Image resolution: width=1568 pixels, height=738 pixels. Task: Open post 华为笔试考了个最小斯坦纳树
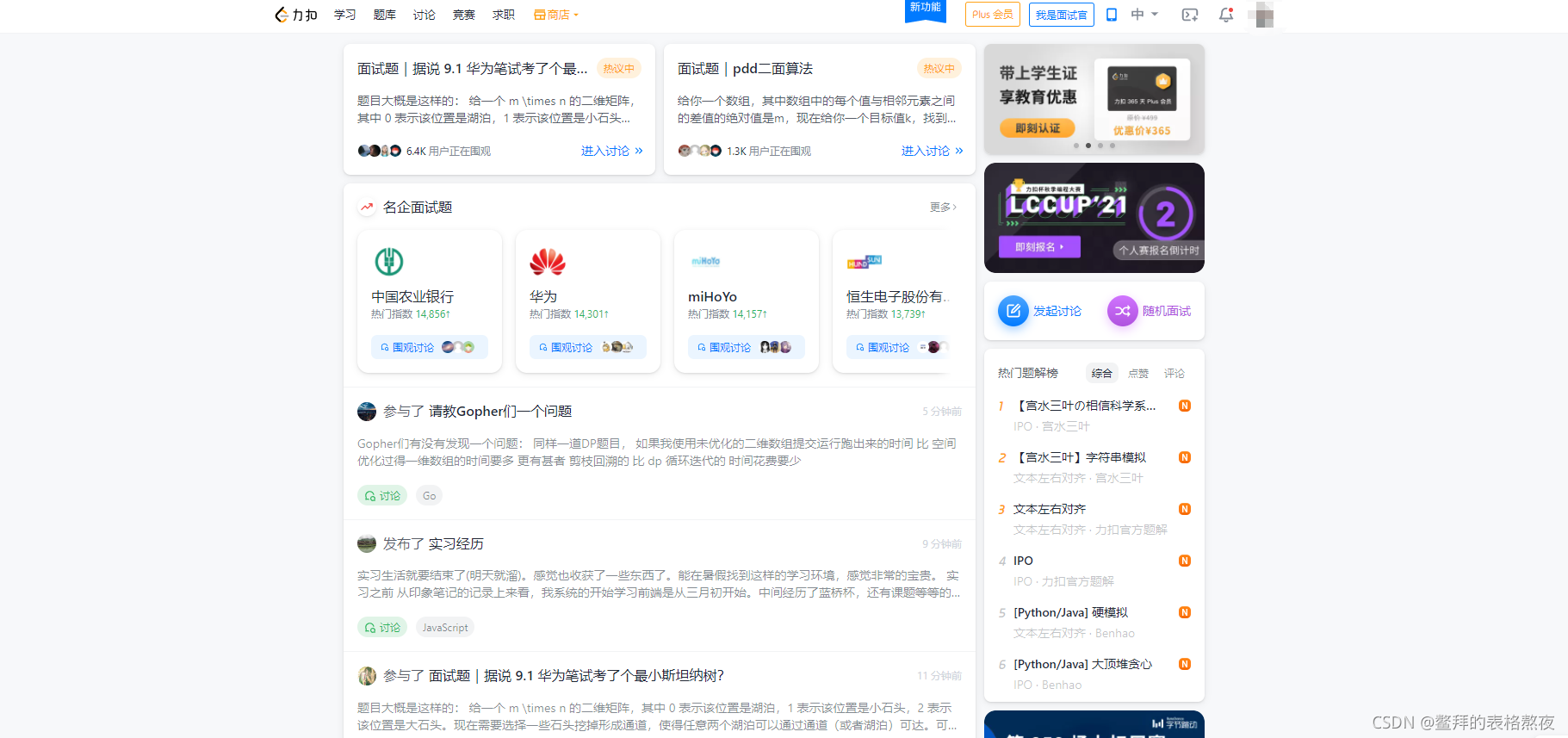577,676
